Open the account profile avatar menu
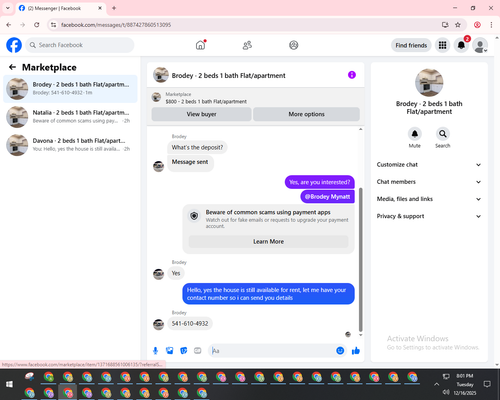Viewport: 500px width, 400px height. [480, 45]
